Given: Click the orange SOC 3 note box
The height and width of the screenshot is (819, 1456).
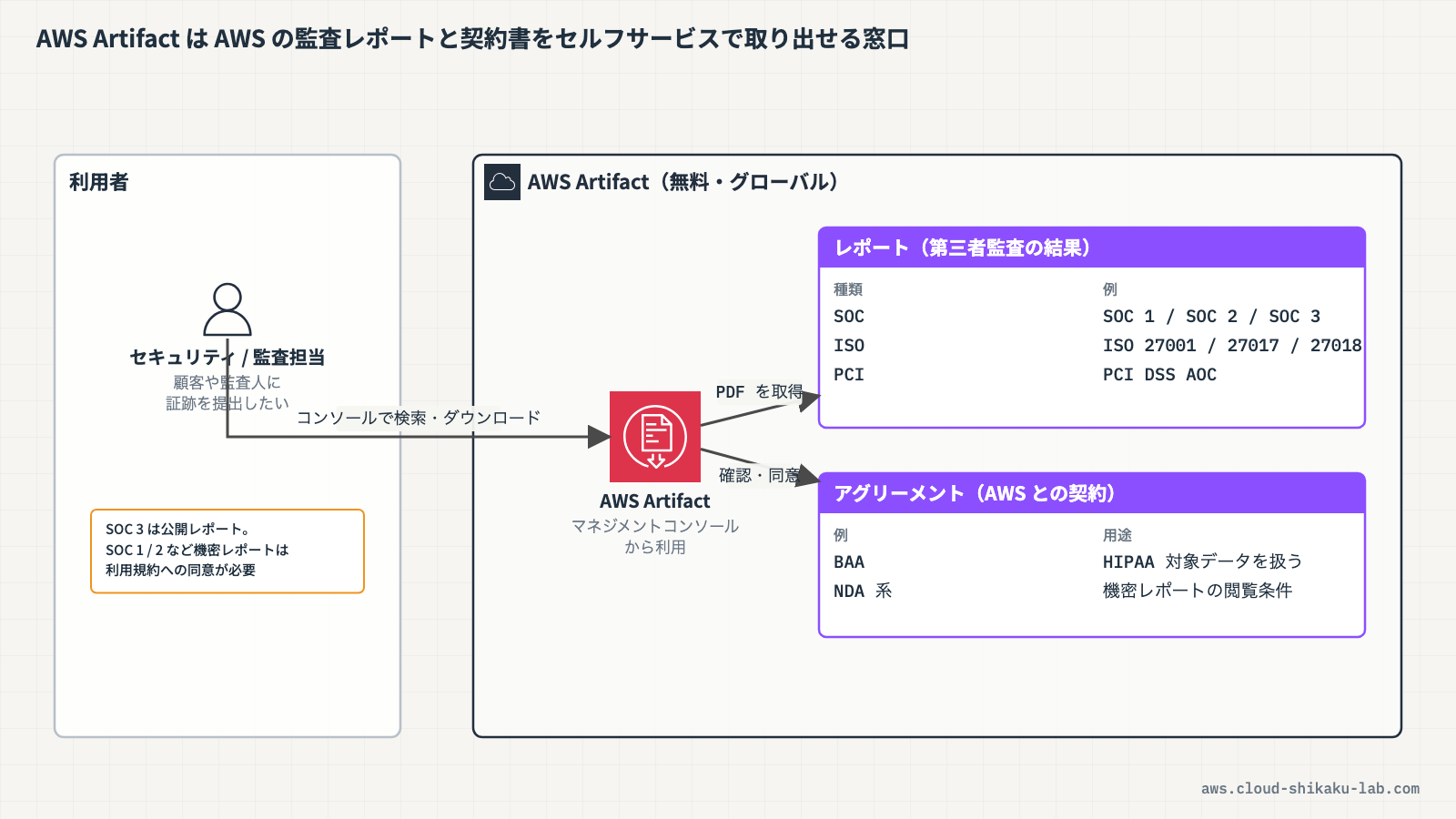Looking at the screenshot, I should click(227, 551).
